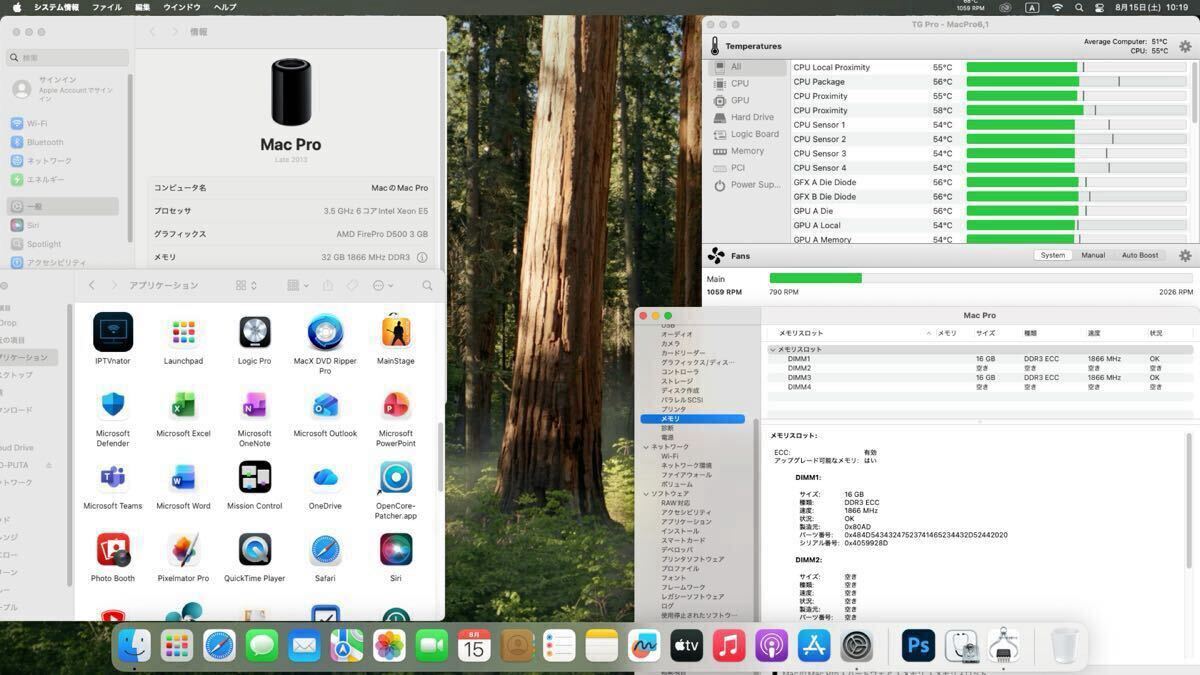Open ヘルプ menu in menu bar
This screenshot has height=675, width=1200.
(226, 7)
